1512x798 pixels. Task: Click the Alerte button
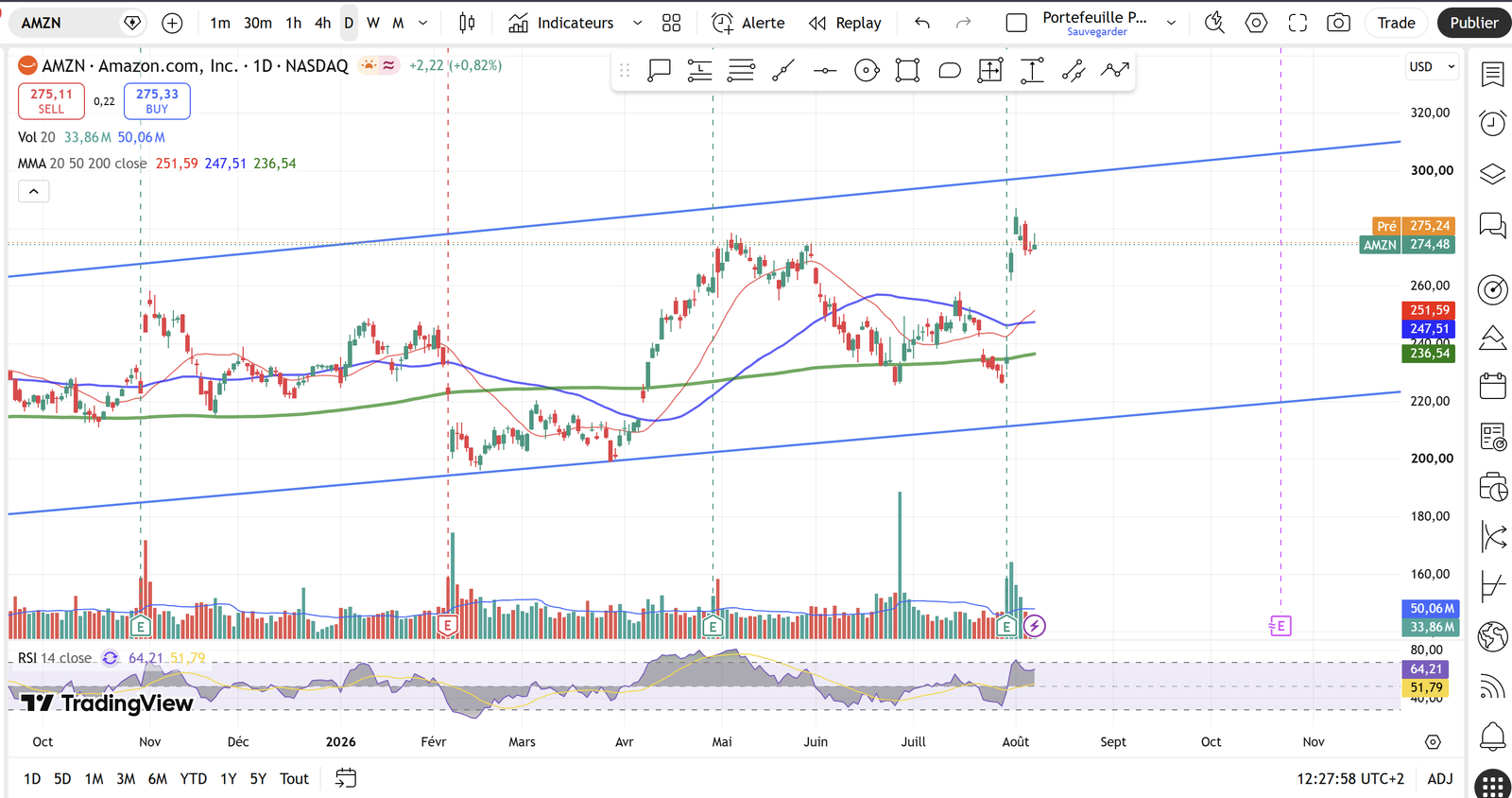point(748,23)
